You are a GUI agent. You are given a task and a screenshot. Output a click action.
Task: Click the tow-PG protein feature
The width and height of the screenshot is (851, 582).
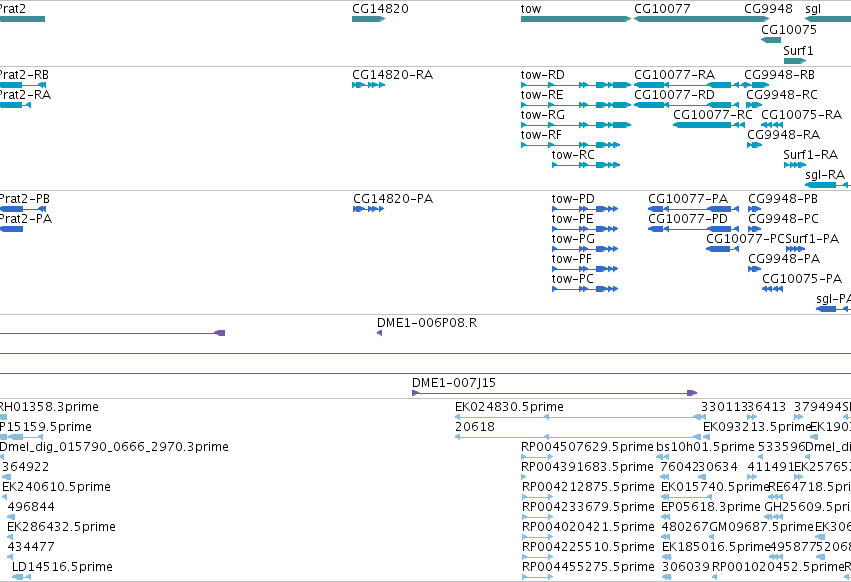pyautogui.click(x=585, y=249)
